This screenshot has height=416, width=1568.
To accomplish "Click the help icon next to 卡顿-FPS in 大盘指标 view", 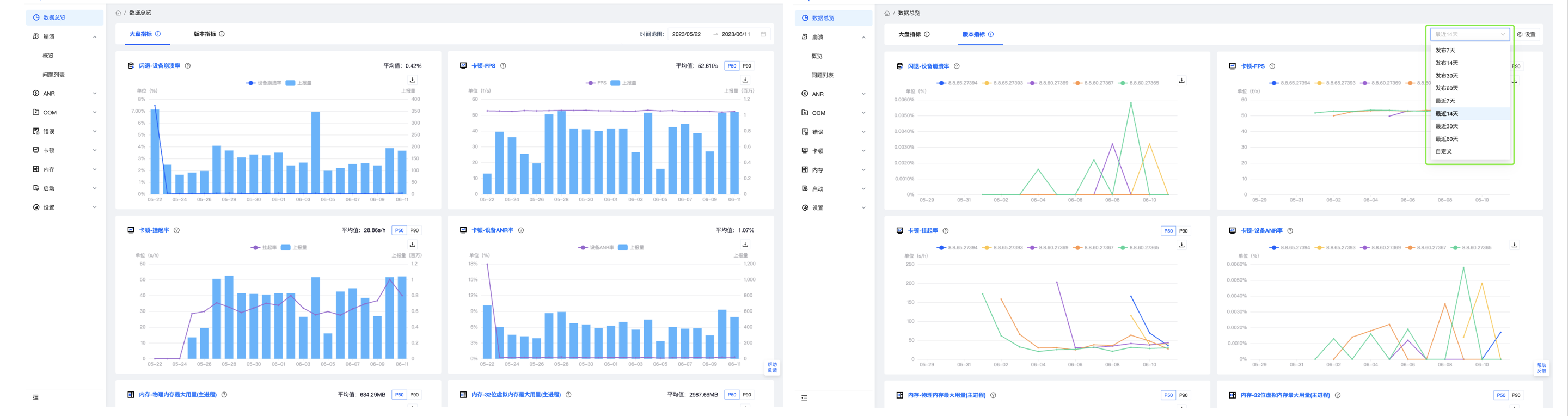I will [504, 66].
